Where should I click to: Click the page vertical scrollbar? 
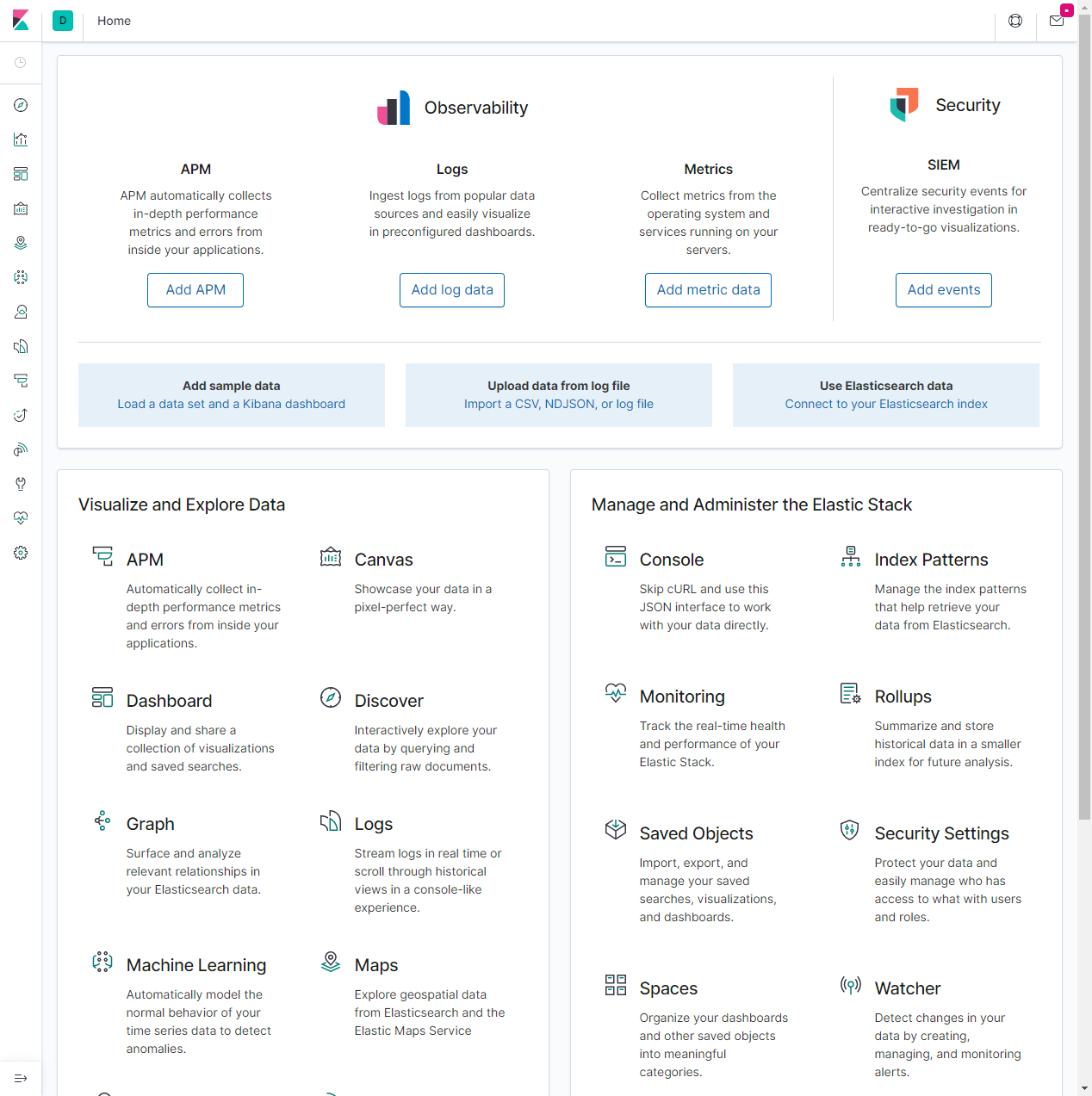tap(1085, 416)
